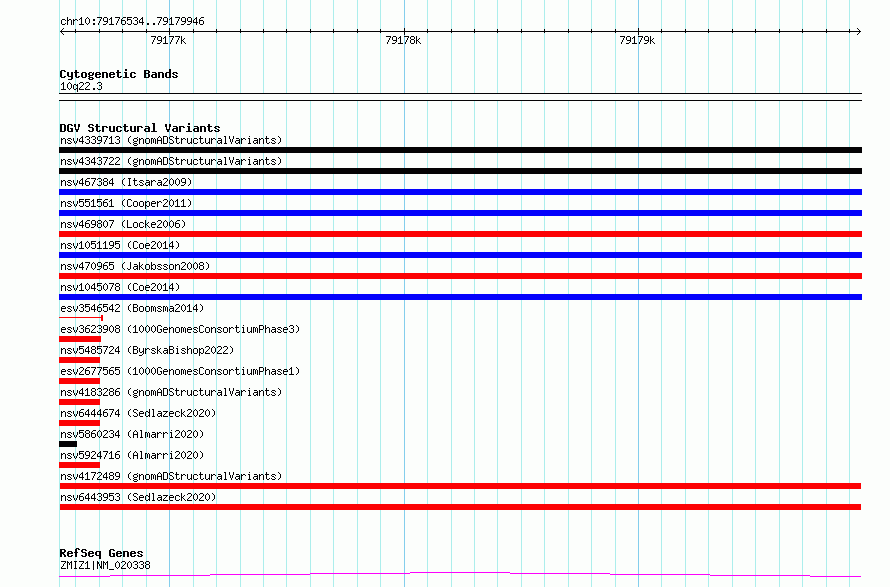Click nsv4172489 gnomADStructuralVariants label
Image resolution: width=890 pixels, height=587 pixels.
click(171, 476)
